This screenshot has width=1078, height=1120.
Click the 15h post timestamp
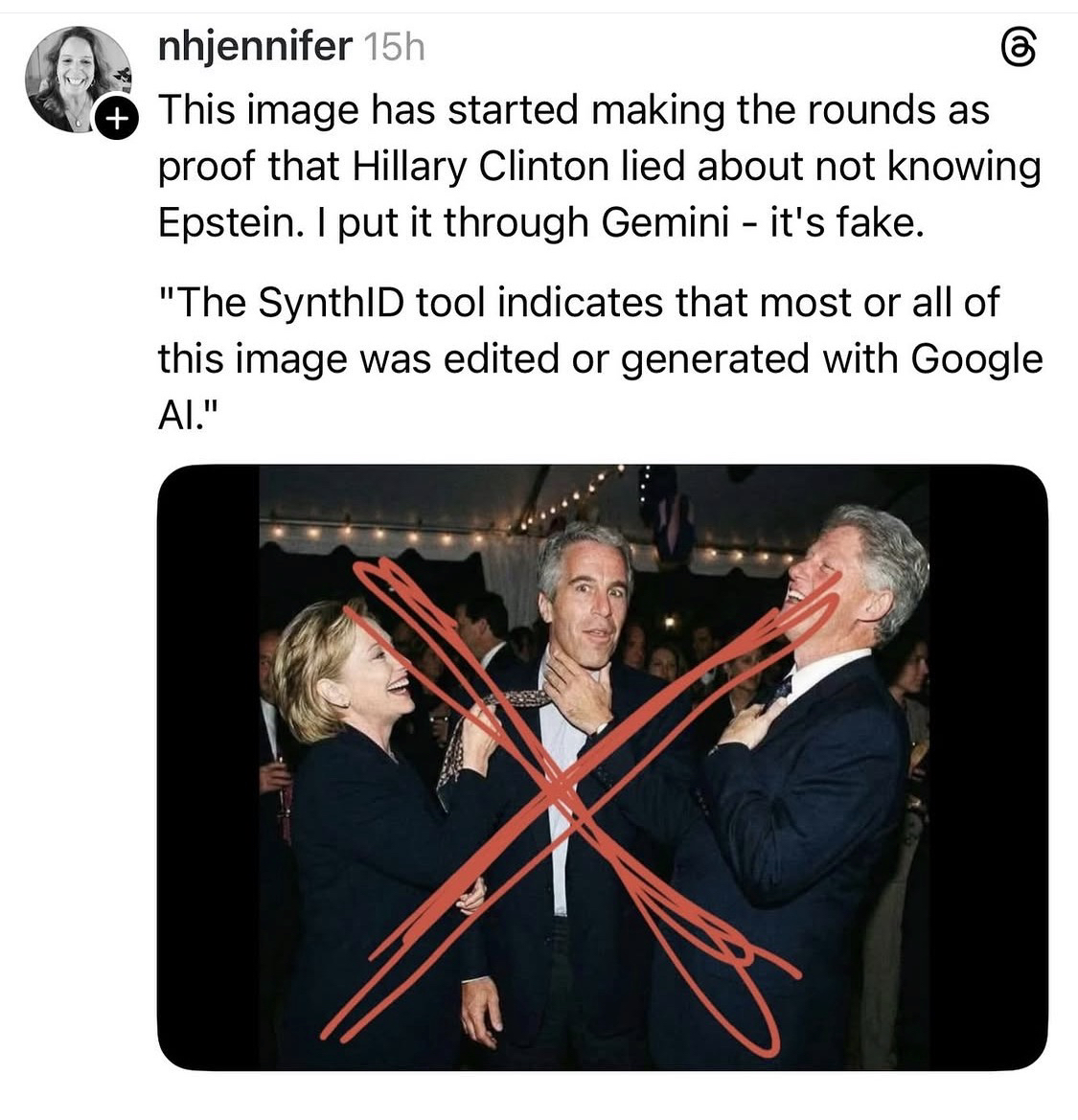[395, 47]
